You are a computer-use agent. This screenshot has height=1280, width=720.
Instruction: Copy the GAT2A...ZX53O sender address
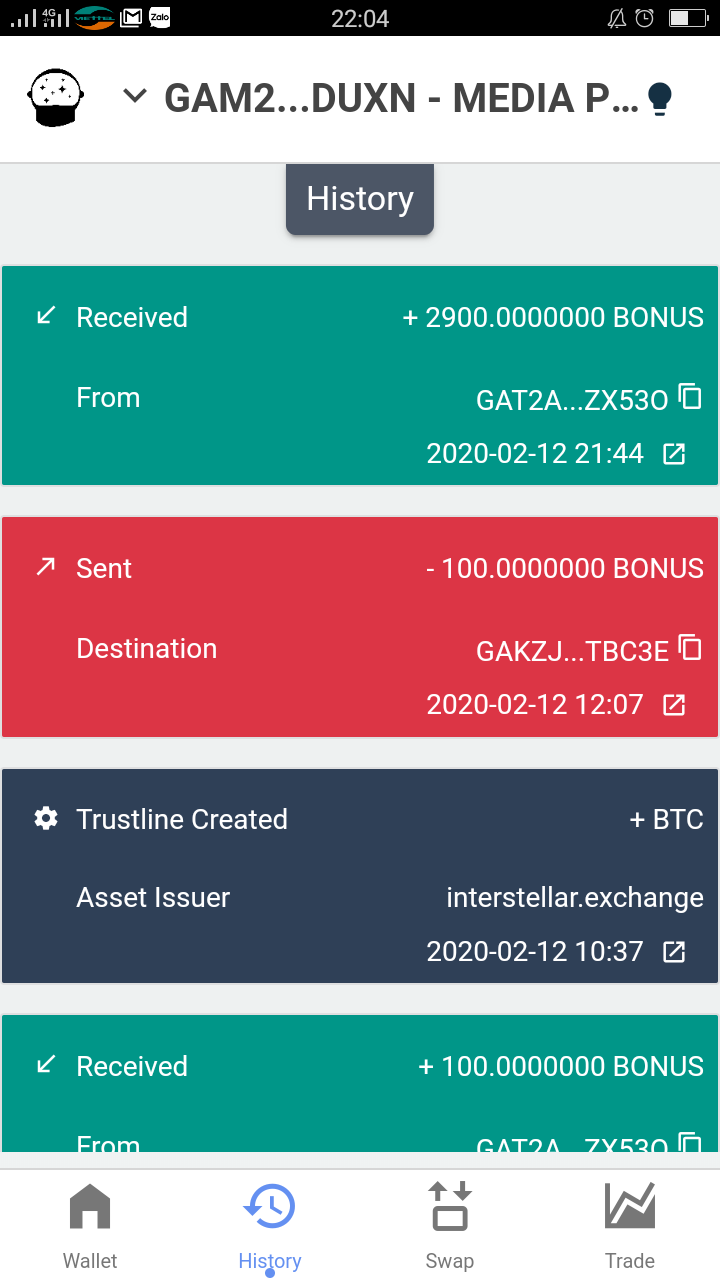(x=690, y=396)
